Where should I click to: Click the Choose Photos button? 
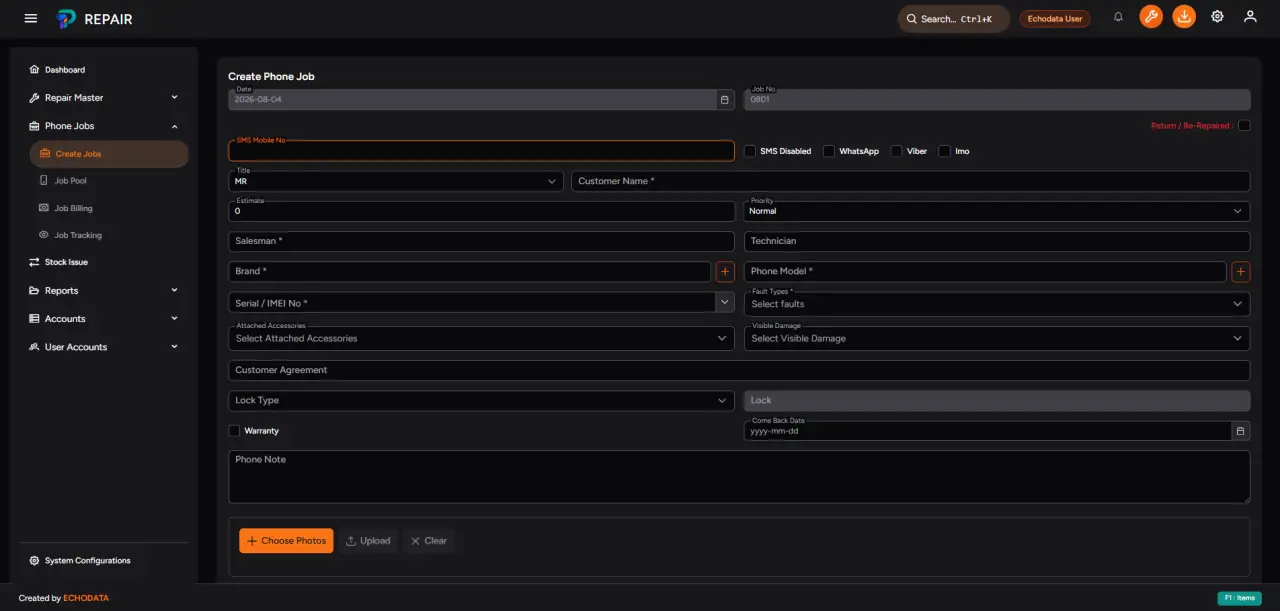click(x=286, y=541)
